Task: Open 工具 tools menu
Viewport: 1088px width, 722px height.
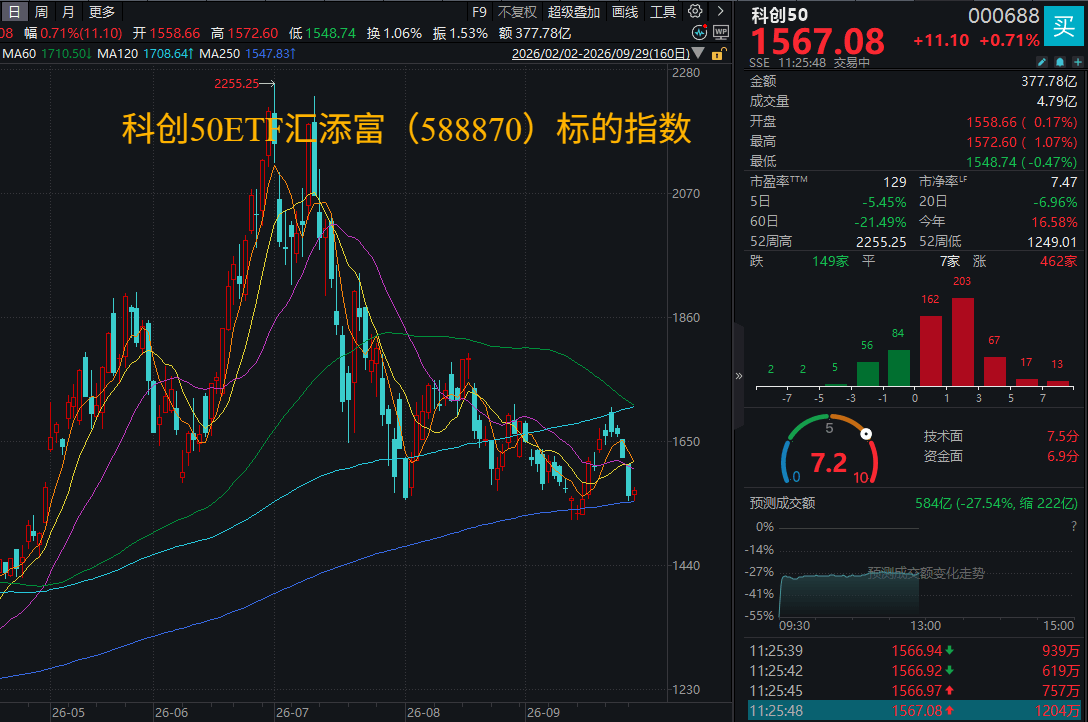Action: click(663, 12)
